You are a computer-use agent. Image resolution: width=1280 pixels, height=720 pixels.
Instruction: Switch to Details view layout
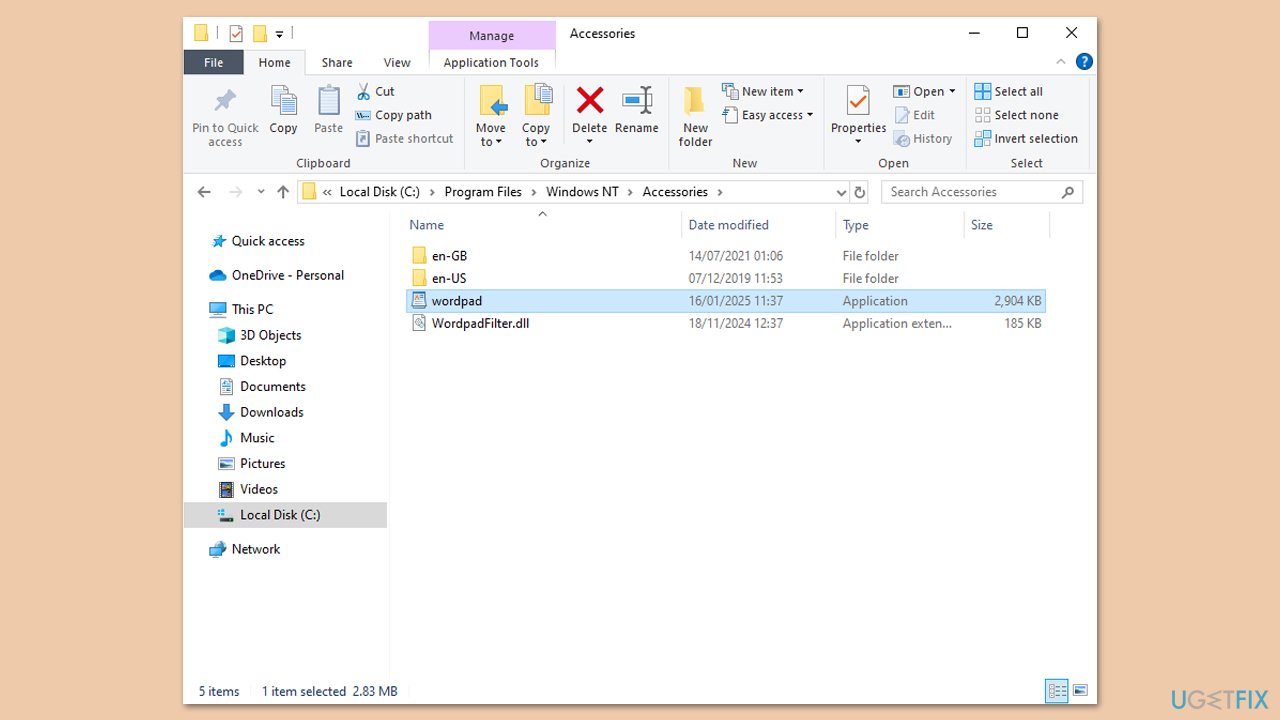1057,690
